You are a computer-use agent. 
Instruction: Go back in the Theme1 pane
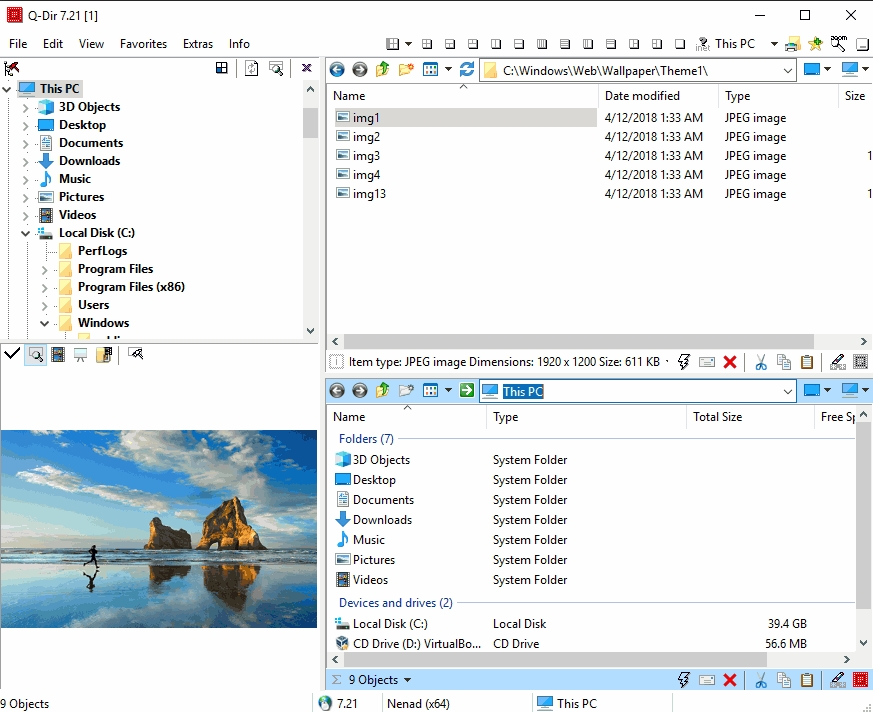337,70
